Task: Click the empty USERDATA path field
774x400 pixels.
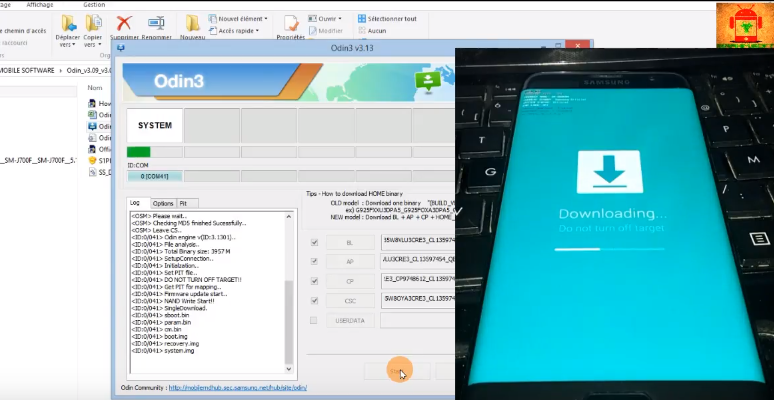Action: 418,320
